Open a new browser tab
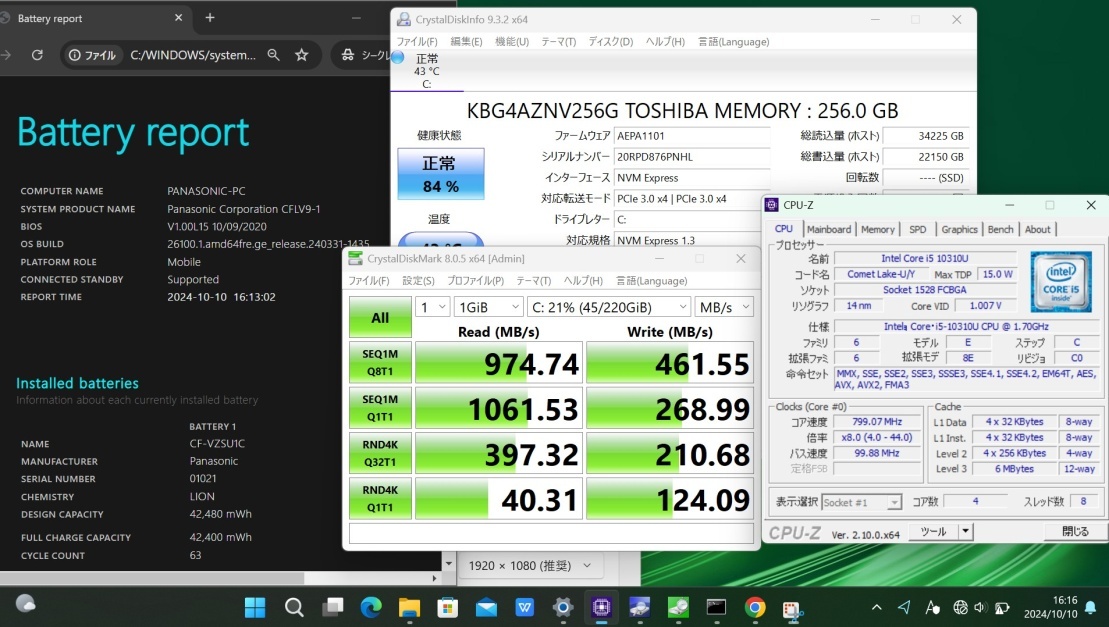 click(210, 18)
